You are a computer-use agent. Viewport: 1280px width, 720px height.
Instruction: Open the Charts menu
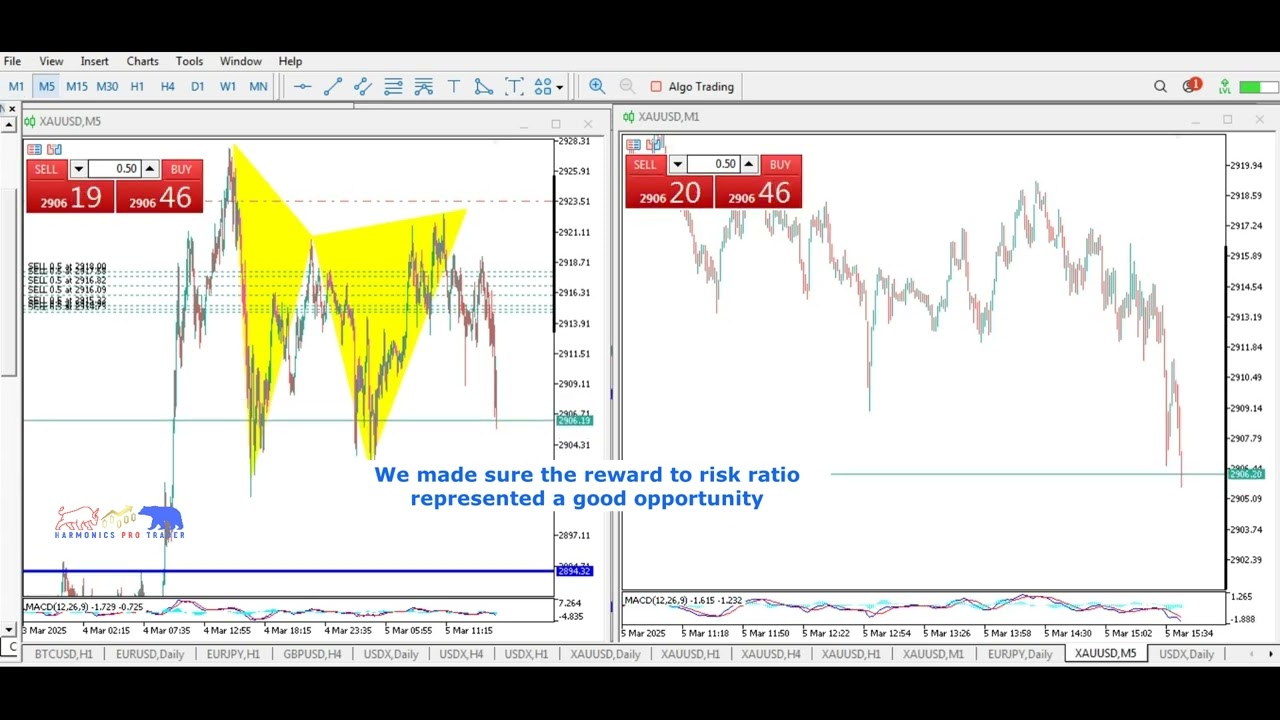142,61
